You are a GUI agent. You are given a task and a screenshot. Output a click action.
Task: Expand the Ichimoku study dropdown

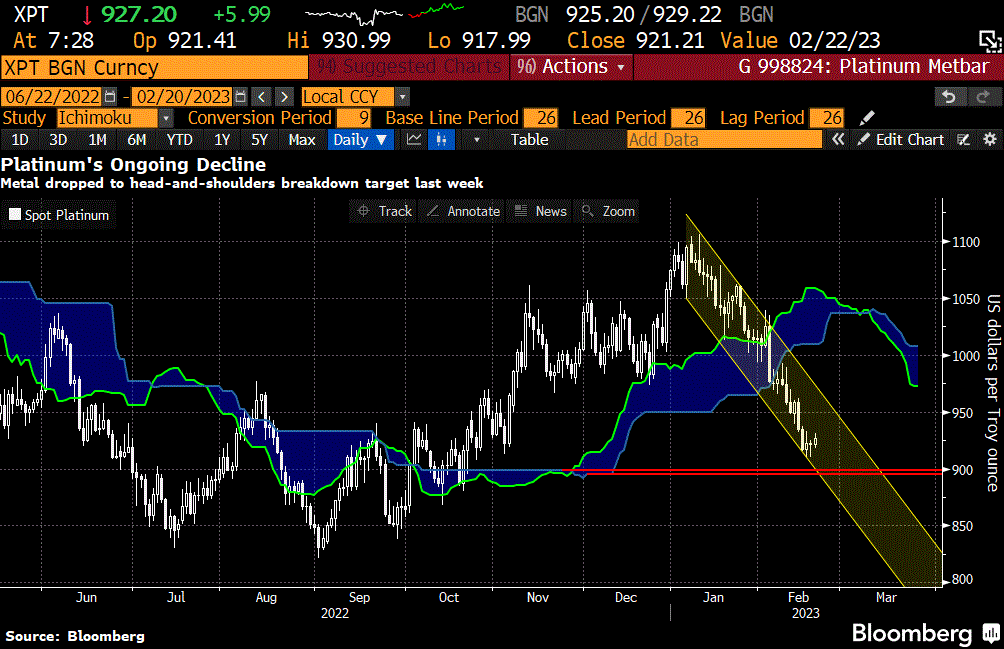coord(166,118)
